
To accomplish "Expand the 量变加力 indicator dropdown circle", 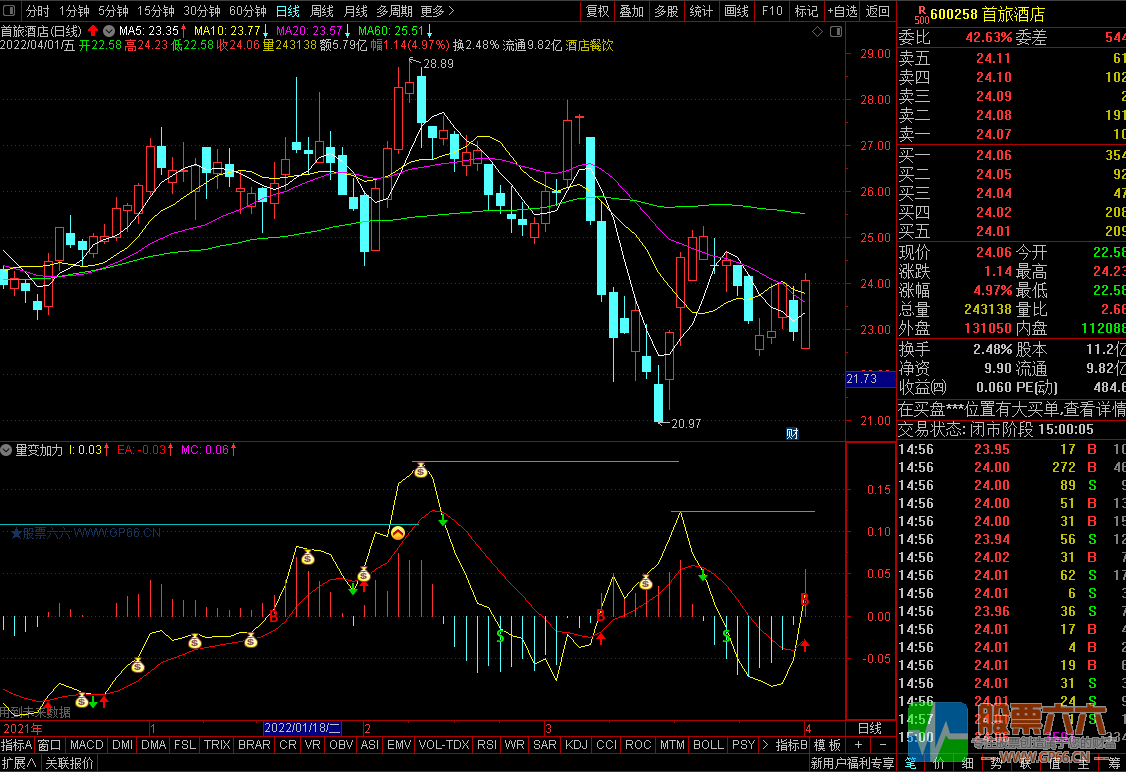I will pyautogui.click(x=6, y=450).
